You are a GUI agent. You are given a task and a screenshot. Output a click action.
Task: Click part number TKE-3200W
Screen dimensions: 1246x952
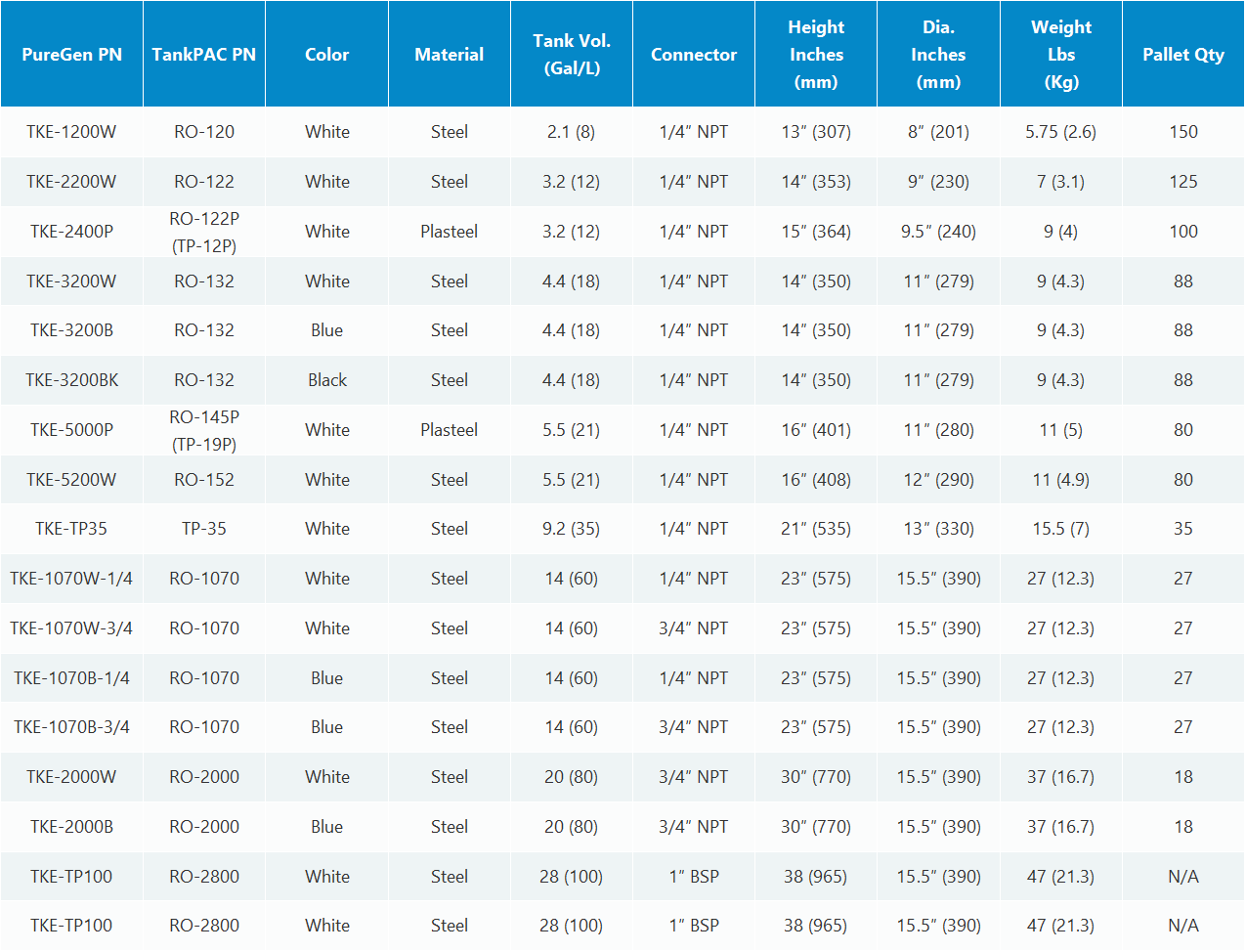point(71,281)
